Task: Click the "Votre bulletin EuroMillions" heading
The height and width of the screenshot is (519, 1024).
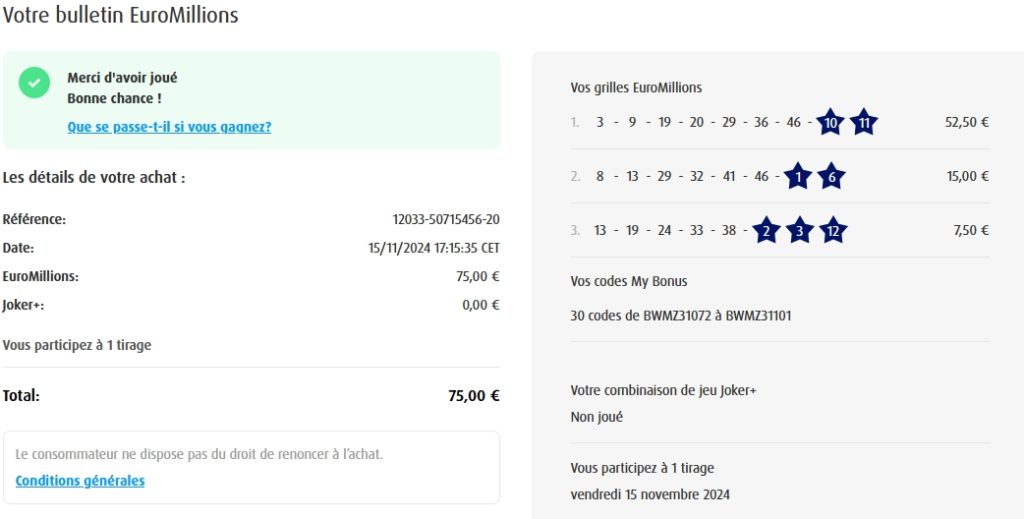Action: (120, 16)
